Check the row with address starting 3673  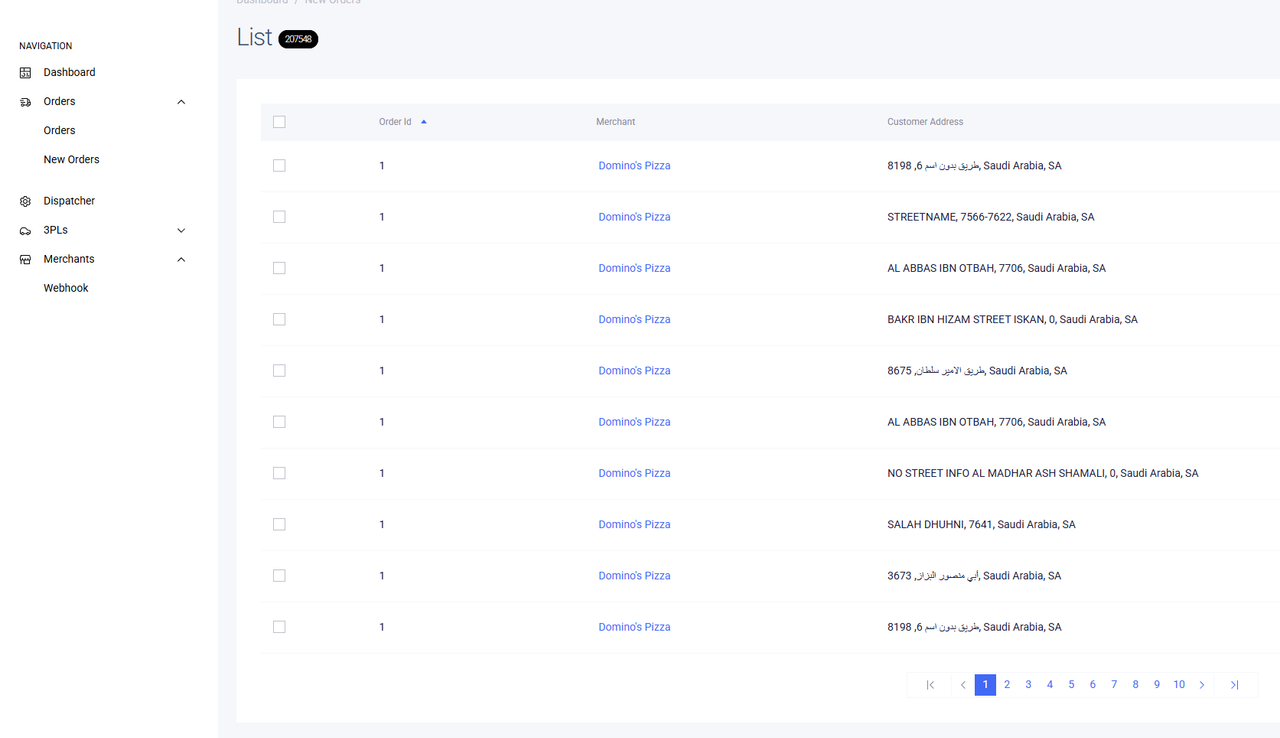(x=279, y=576)
